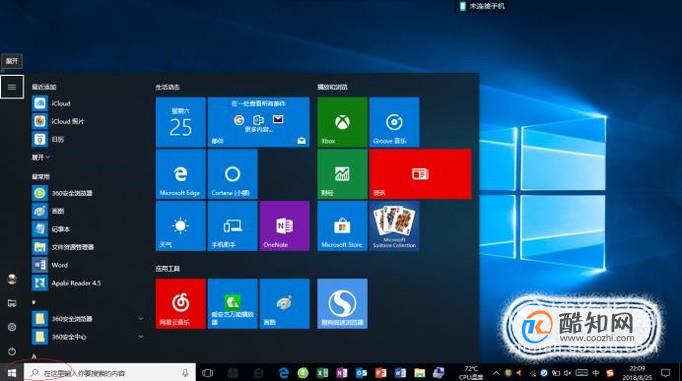The height and width of the screenshot is (381, 682).
Task: Switch the 中 IME language indicator
Action: coord(595,373)
